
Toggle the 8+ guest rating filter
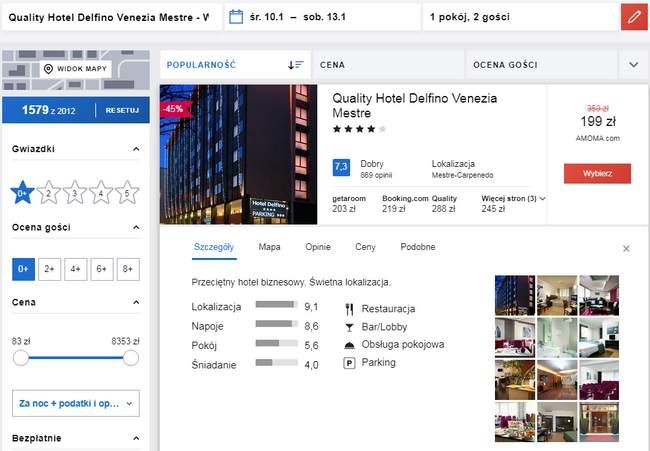127,268
